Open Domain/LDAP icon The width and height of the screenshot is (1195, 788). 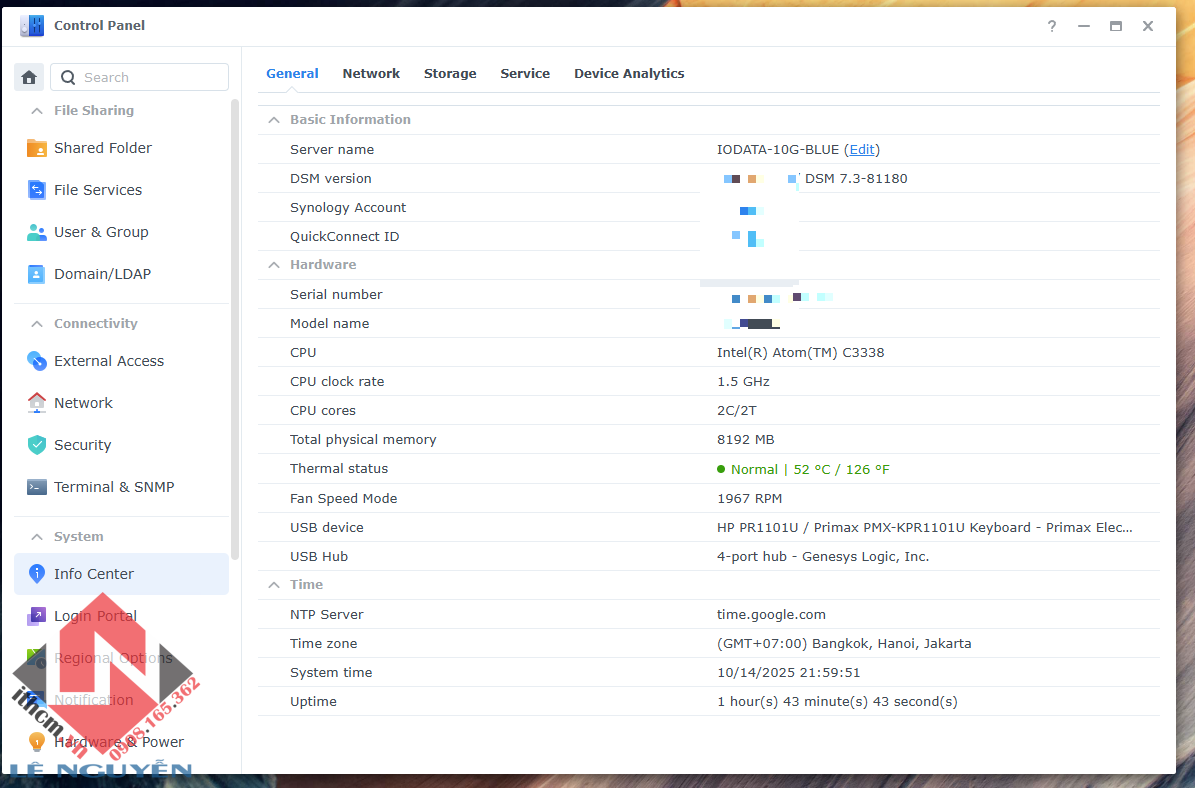point(37,274)
